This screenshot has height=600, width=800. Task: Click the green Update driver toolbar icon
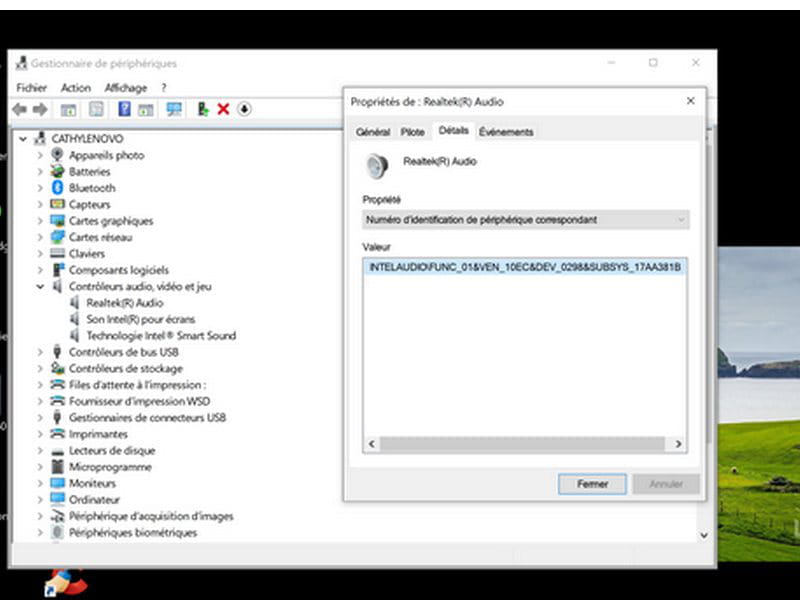[203, 109]
